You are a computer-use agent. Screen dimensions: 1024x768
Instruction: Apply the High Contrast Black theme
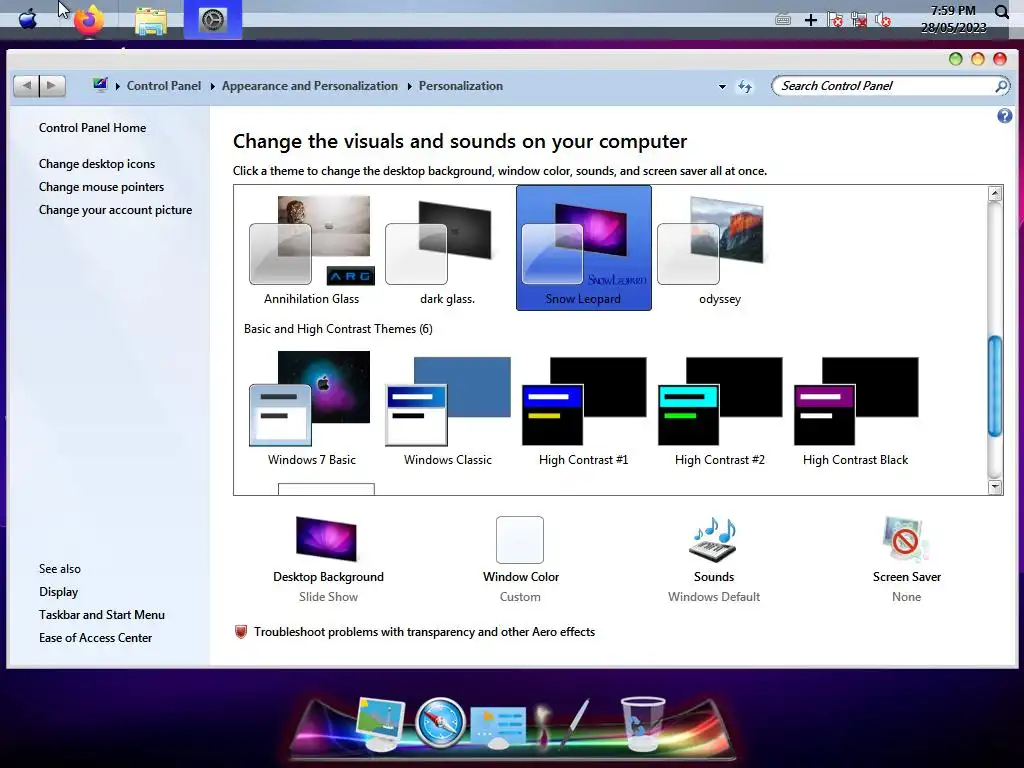pos(856,409)
